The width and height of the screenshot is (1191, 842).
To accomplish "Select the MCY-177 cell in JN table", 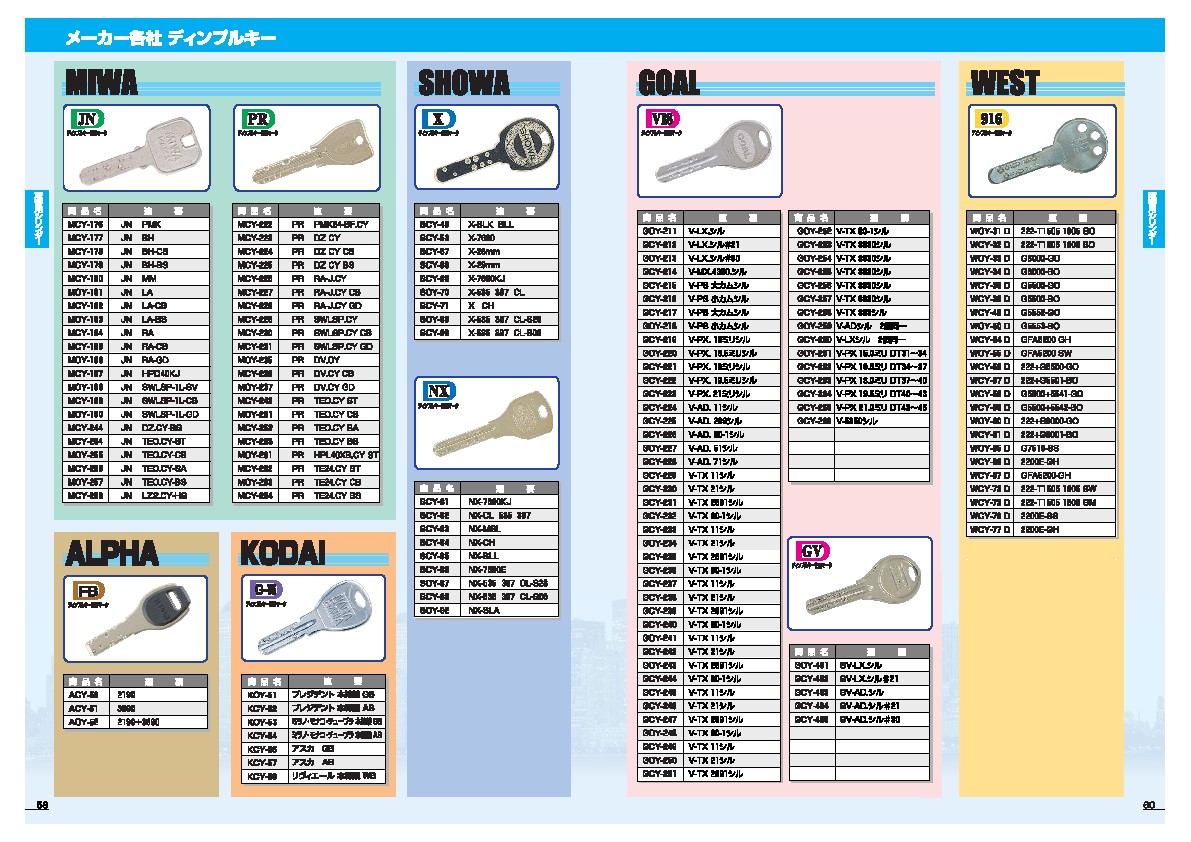I will click(x=86, y=238).
